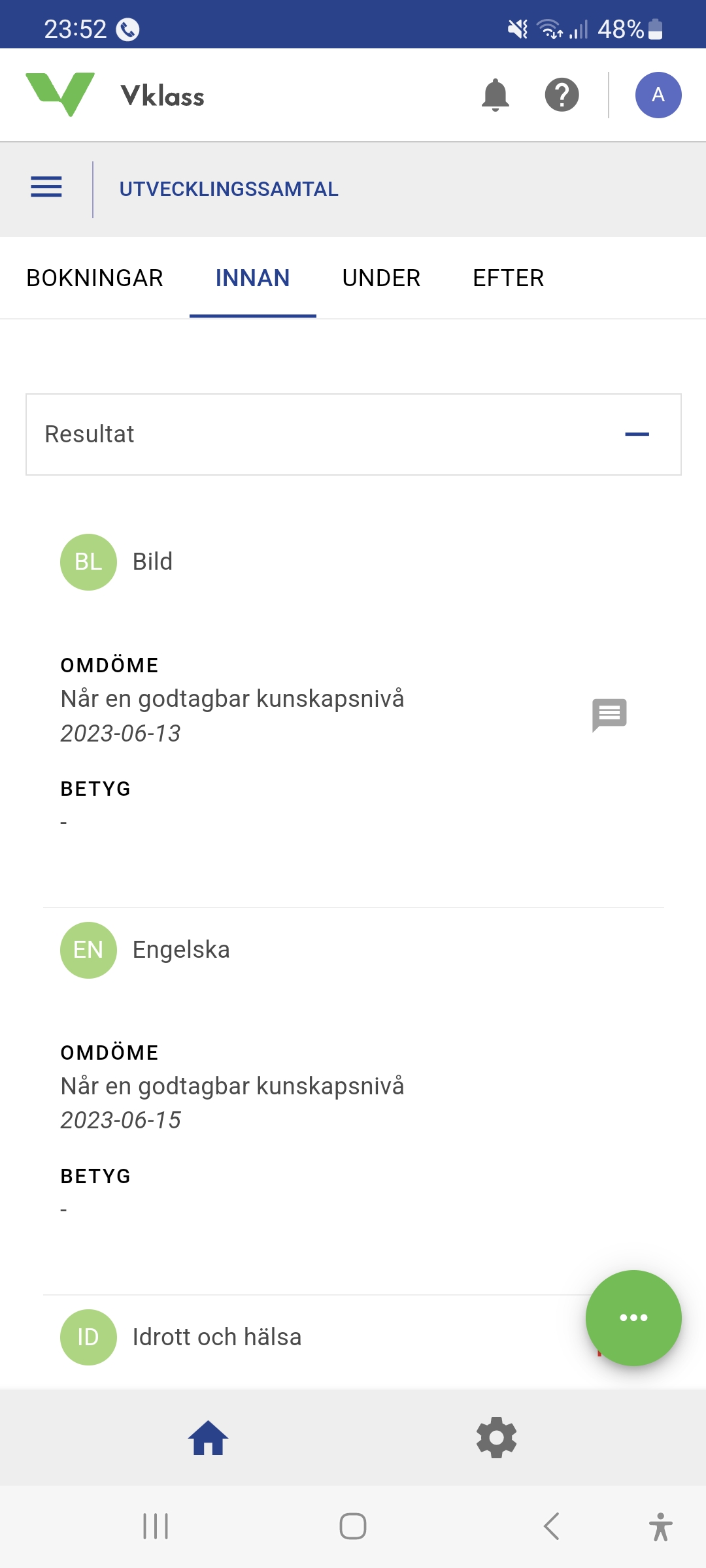Open the help question mark icon
The width and height of the screenshot is (706, 1568).
pos(562,95)
